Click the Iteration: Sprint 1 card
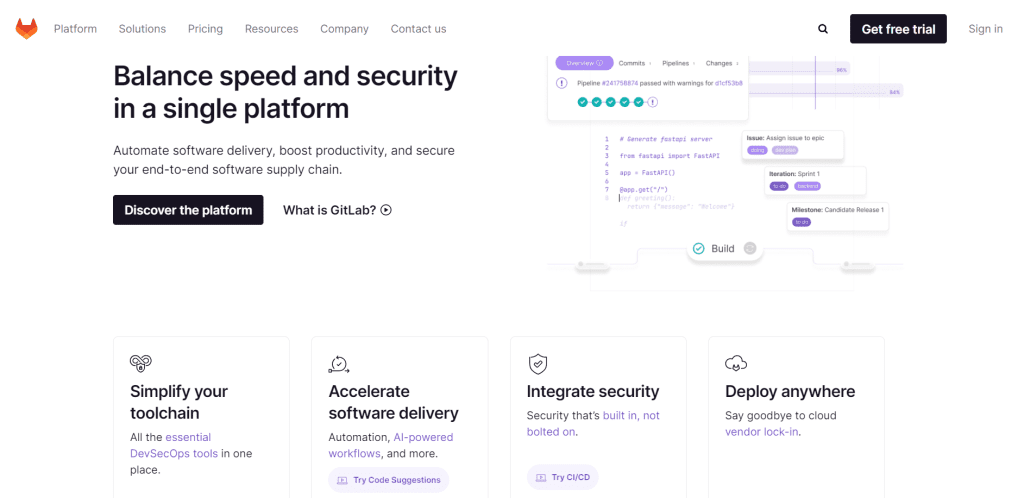Viewport: 1024px width, 498px height. click(x=815, y=181)
